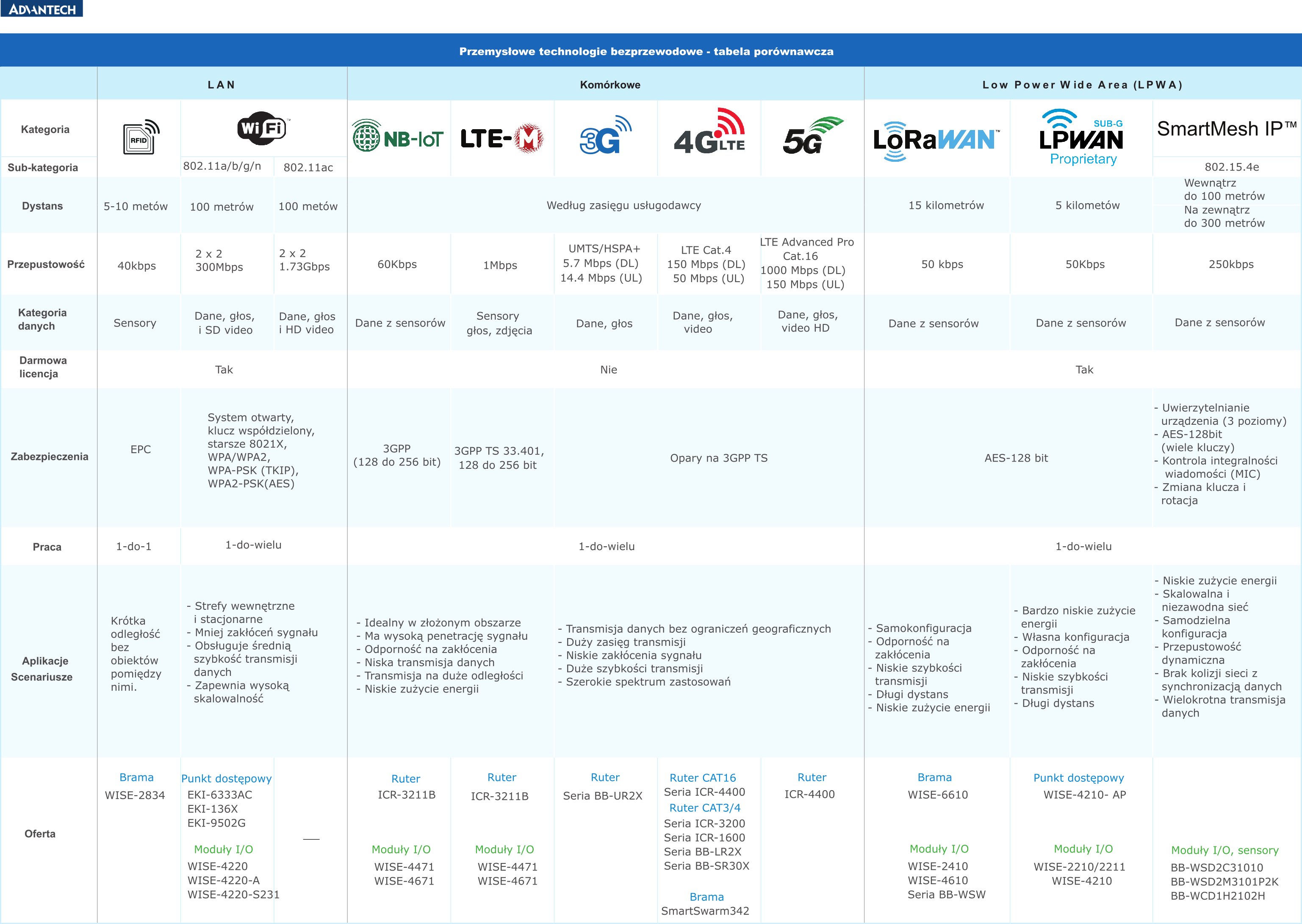Select the WISE-2834 product entry
This screenshot has width=1302, height=924.
coord(135,795)
